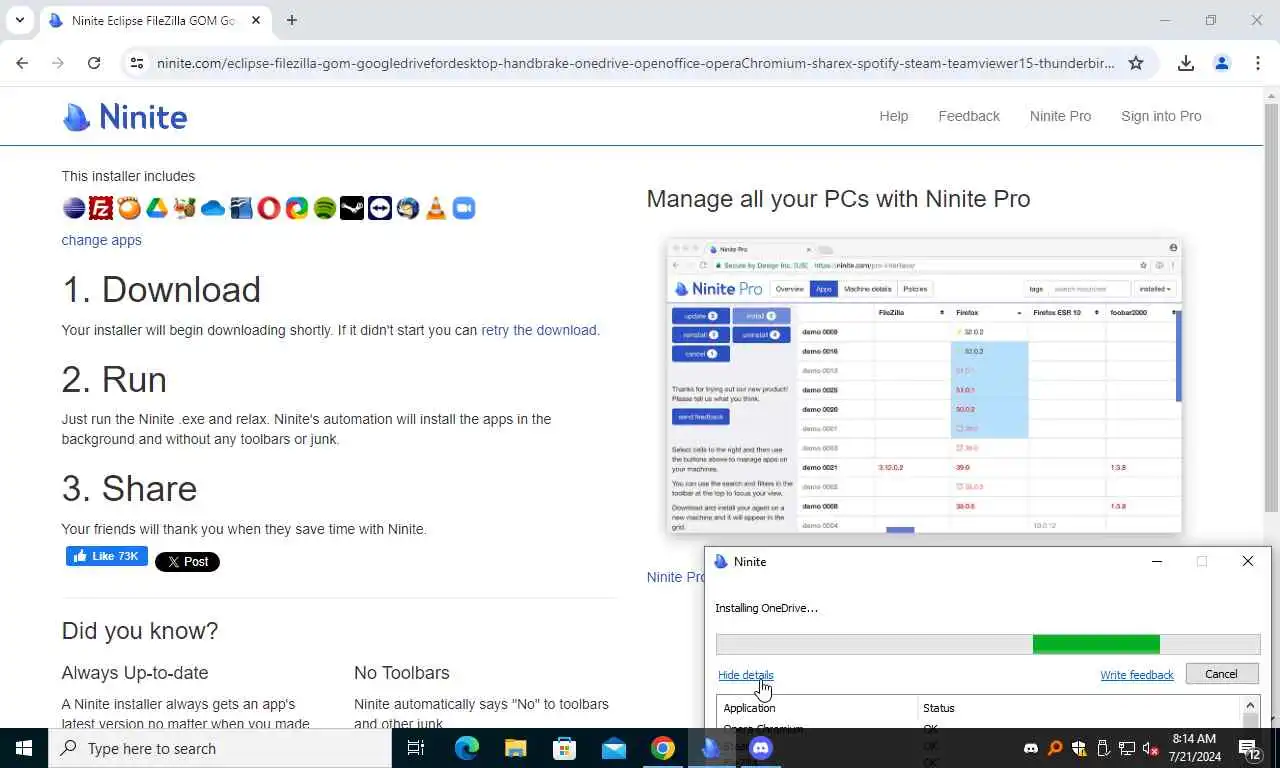
Task: Click the OpenOffice icon
Action: click(x=241, y=208)
